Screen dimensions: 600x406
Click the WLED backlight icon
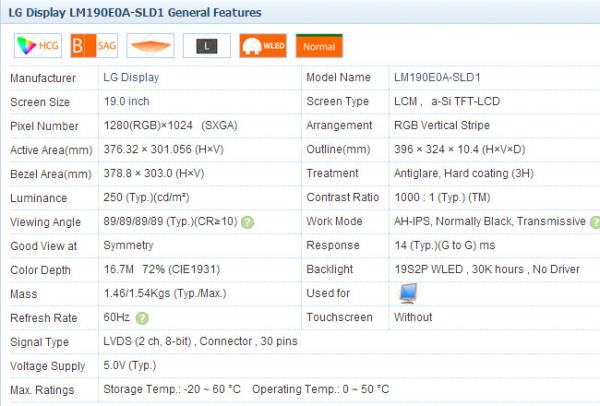coord(263,46)
